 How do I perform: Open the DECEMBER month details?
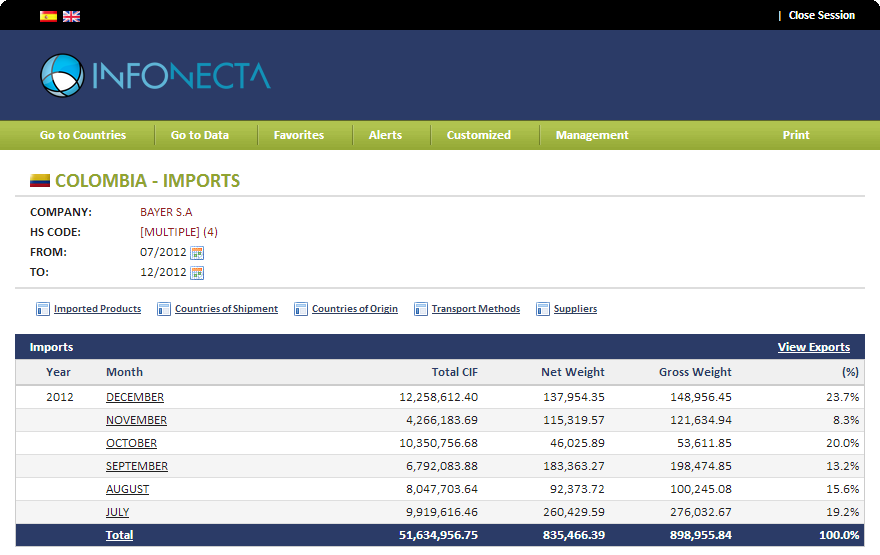pyautogui.click(x=135, y=397)
